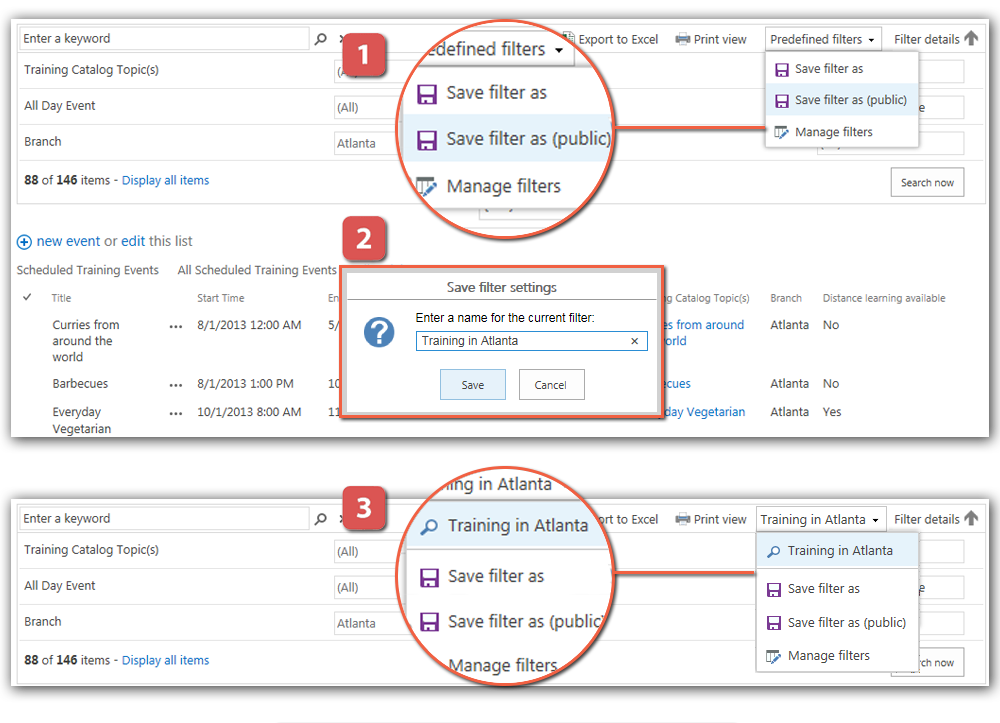Open the ellipsis menu for Curries from around the world
The width and height of the screenshot is (1000, 723).
point(176,326)
